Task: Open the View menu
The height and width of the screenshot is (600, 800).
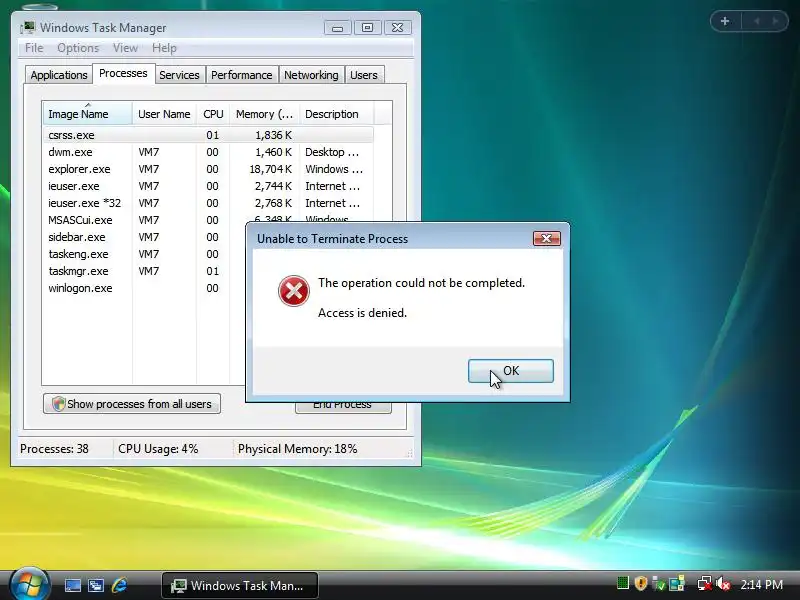Action: [x=125, y=48]
